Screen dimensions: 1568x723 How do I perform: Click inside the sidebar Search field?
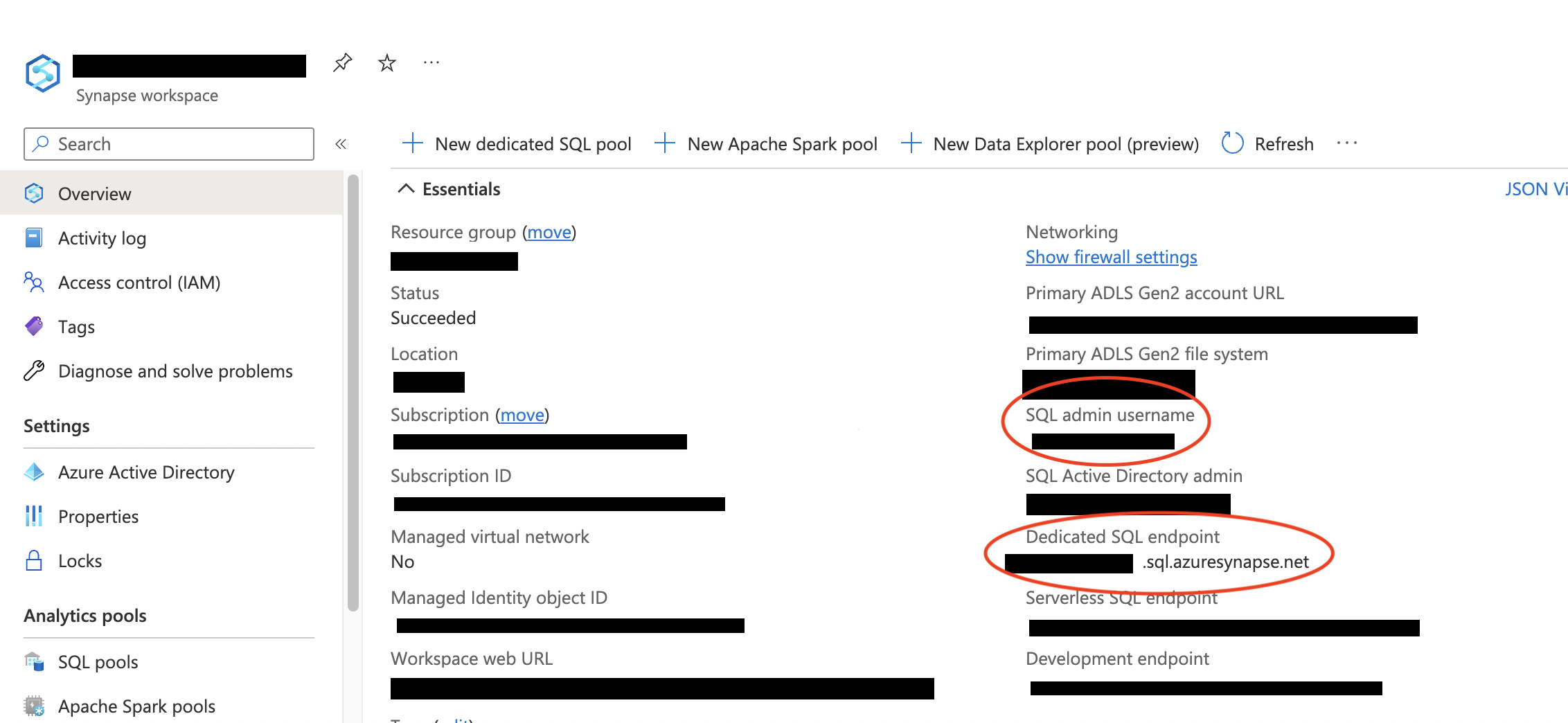tap(166, 143)
